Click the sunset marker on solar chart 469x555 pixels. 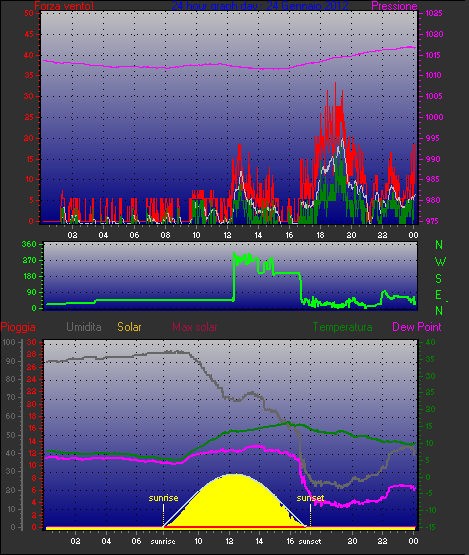(x=310, y=498)
